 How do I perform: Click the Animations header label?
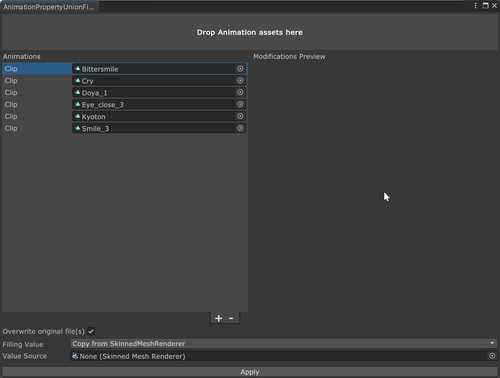[x=22, y=56]
